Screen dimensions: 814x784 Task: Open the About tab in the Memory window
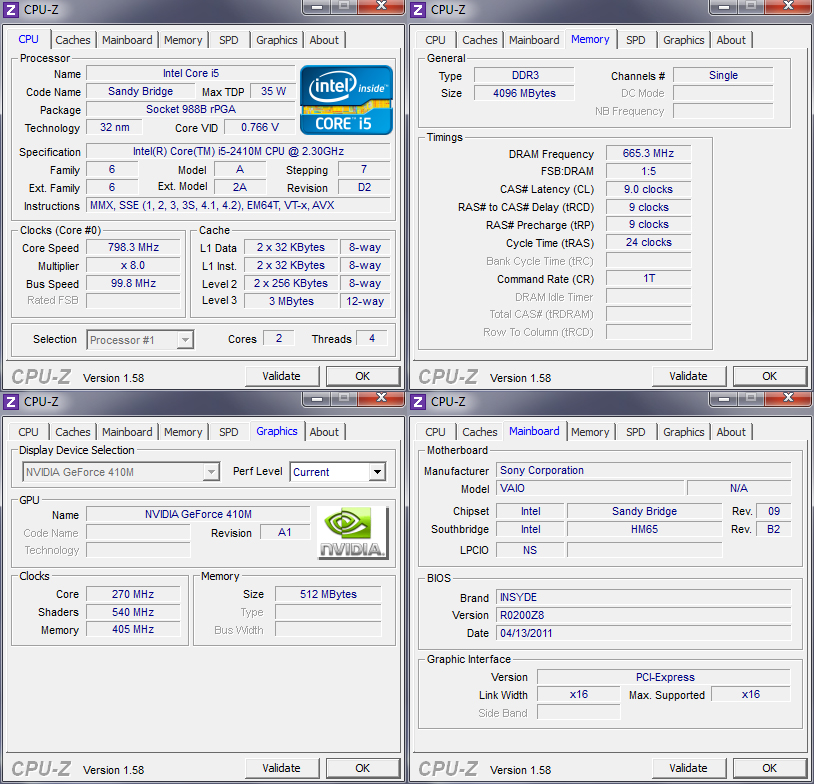point(731,40)
